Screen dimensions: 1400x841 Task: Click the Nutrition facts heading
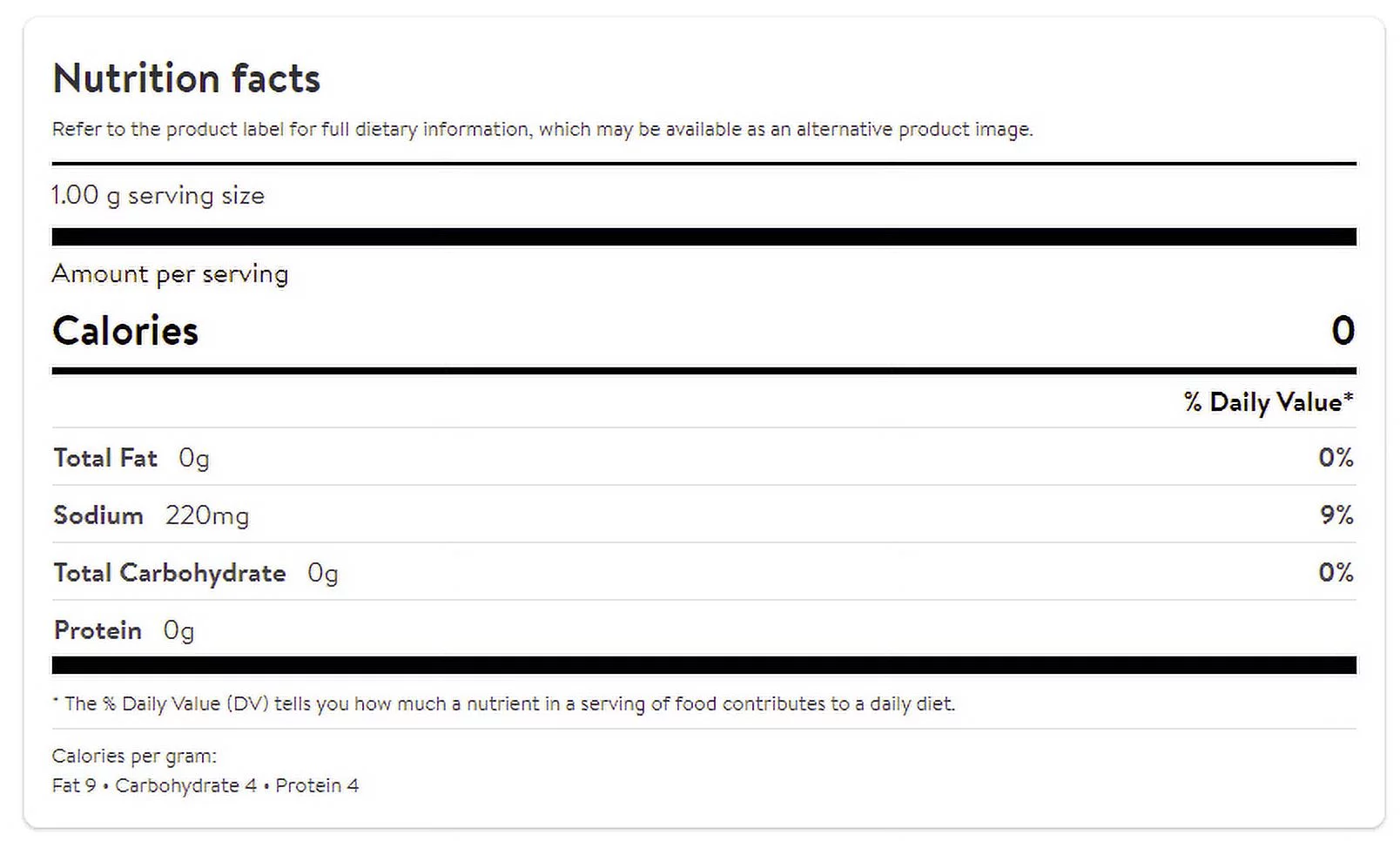click(x=186, y=78)
